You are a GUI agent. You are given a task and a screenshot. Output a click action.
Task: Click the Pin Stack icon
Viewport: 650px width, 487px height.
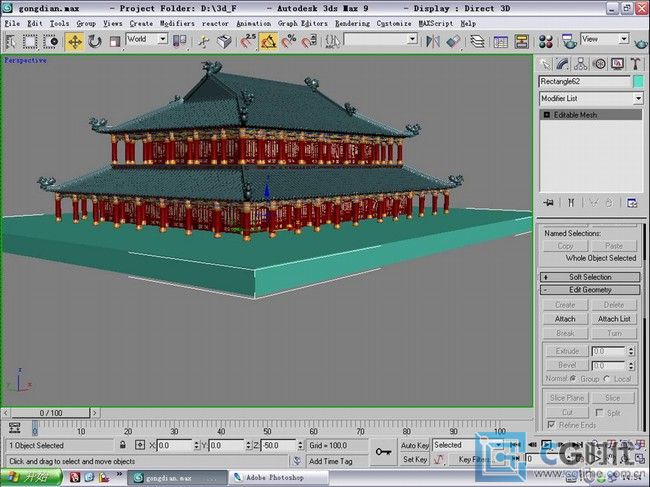pos(549,203)
